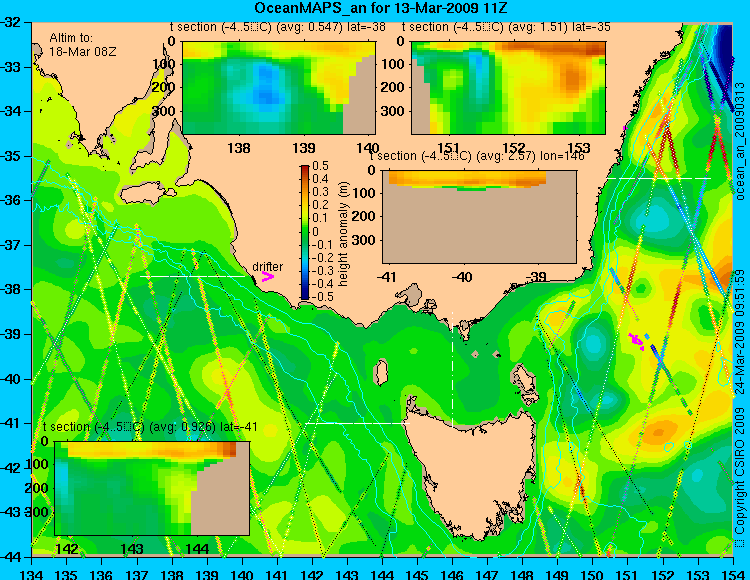This screenshot has width=750, height=580.
Task: Click the "t section ... (avg: 0.547) lat=-38" heading
Action: (x=278, y=27)
